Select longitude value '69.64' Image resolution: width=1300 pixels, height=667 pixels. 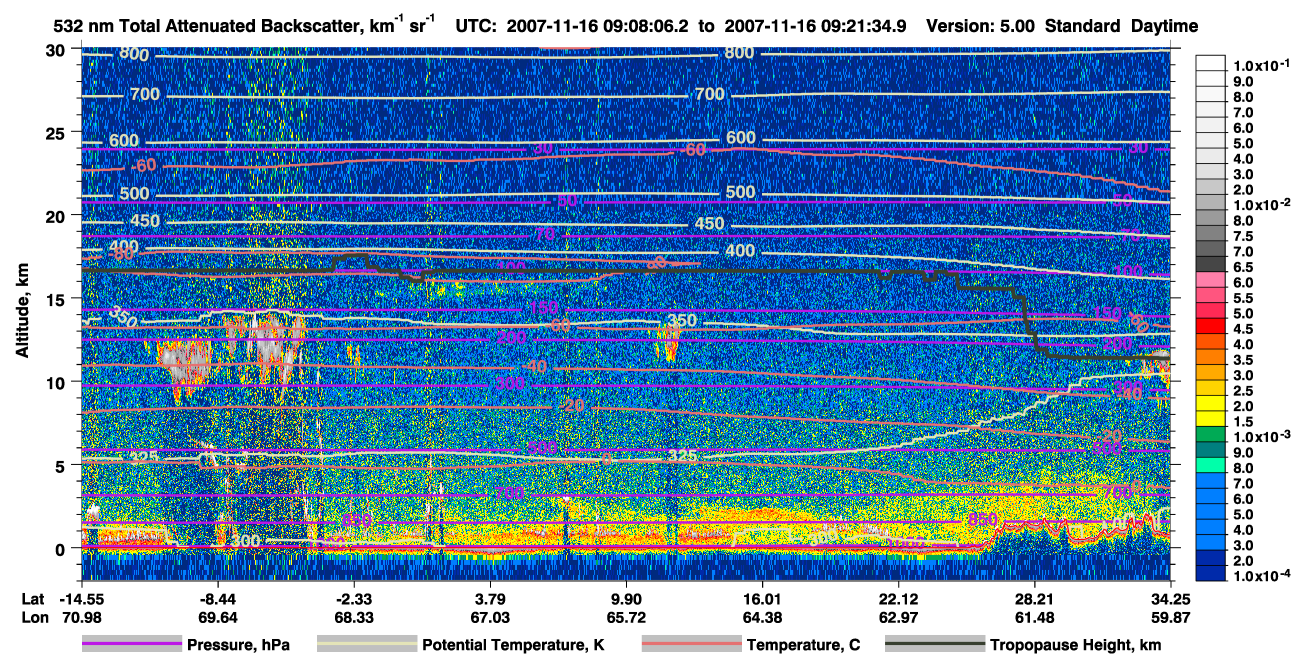[217, 618]
